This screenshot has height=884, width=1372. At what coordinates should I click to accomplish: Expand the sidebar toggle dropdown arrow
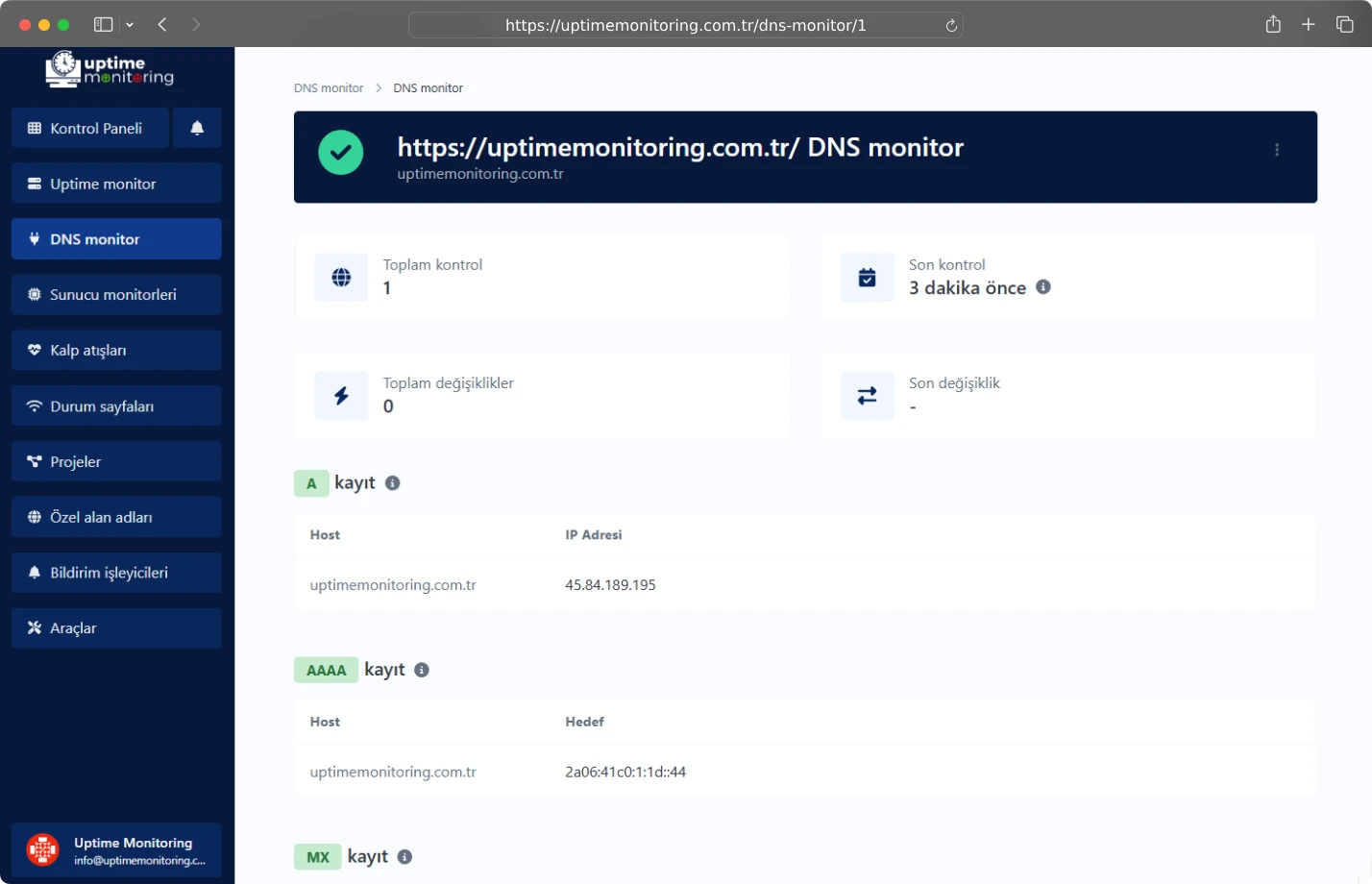[x=130, y=25]
